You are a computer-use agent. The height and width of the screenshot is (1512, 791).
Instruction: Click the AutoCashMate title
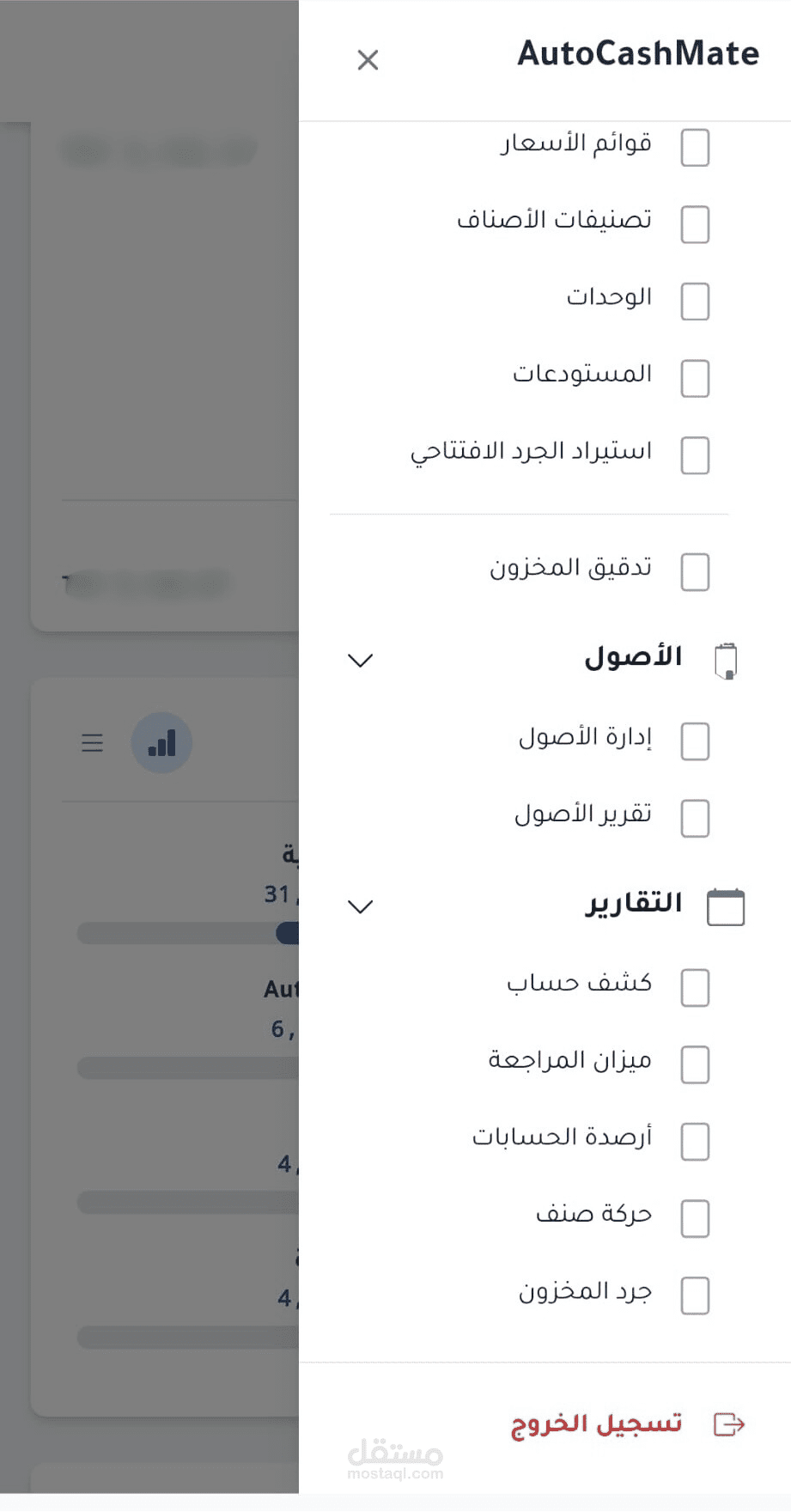coord(638,54)
